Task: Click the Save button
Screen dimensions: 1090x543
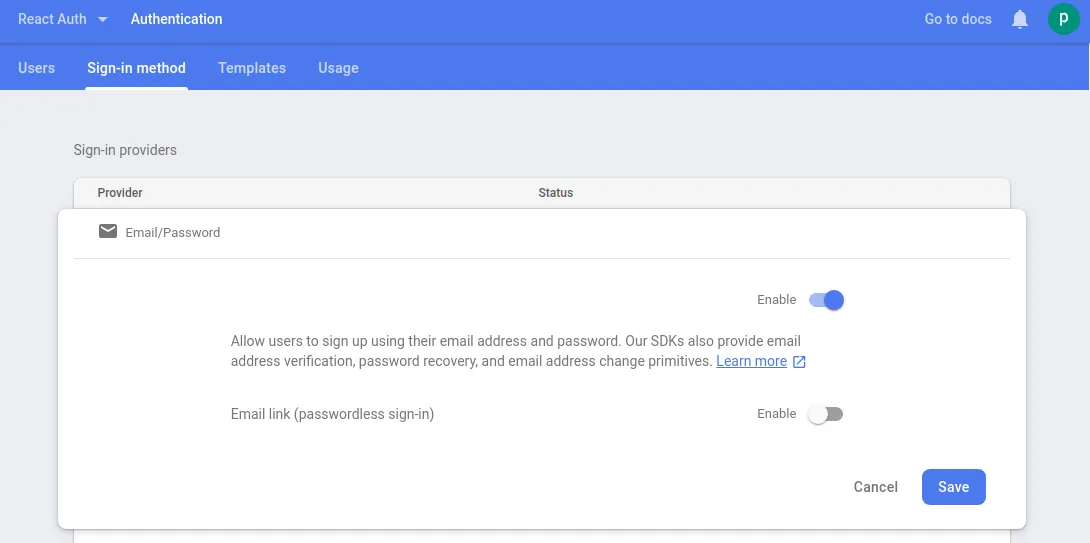Action: coord(953,487)
